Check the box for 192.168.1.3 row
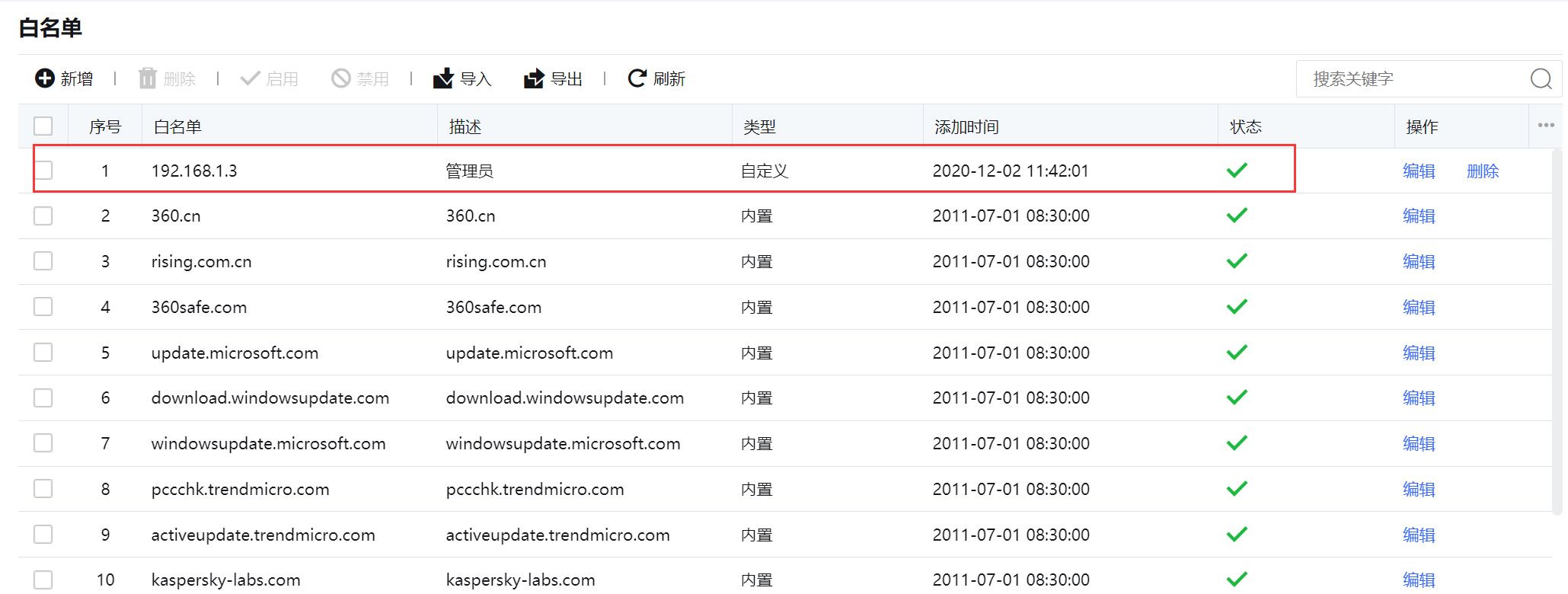Image resolution: width=1568 pixels, height=594 pixels. click(43, 171)
